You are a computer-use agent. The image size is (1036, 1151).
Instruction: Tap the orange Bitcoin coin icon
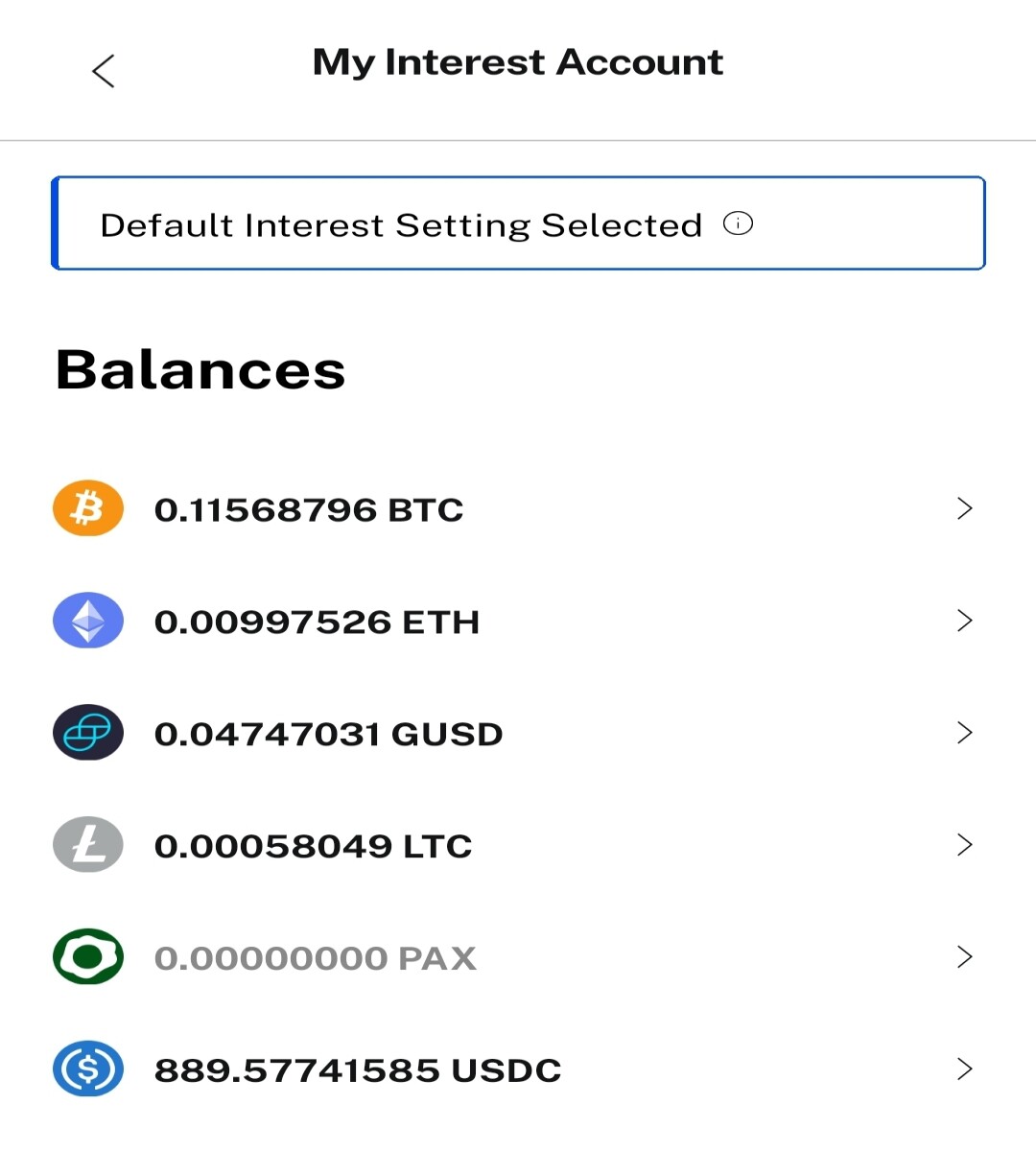point(88,508)
